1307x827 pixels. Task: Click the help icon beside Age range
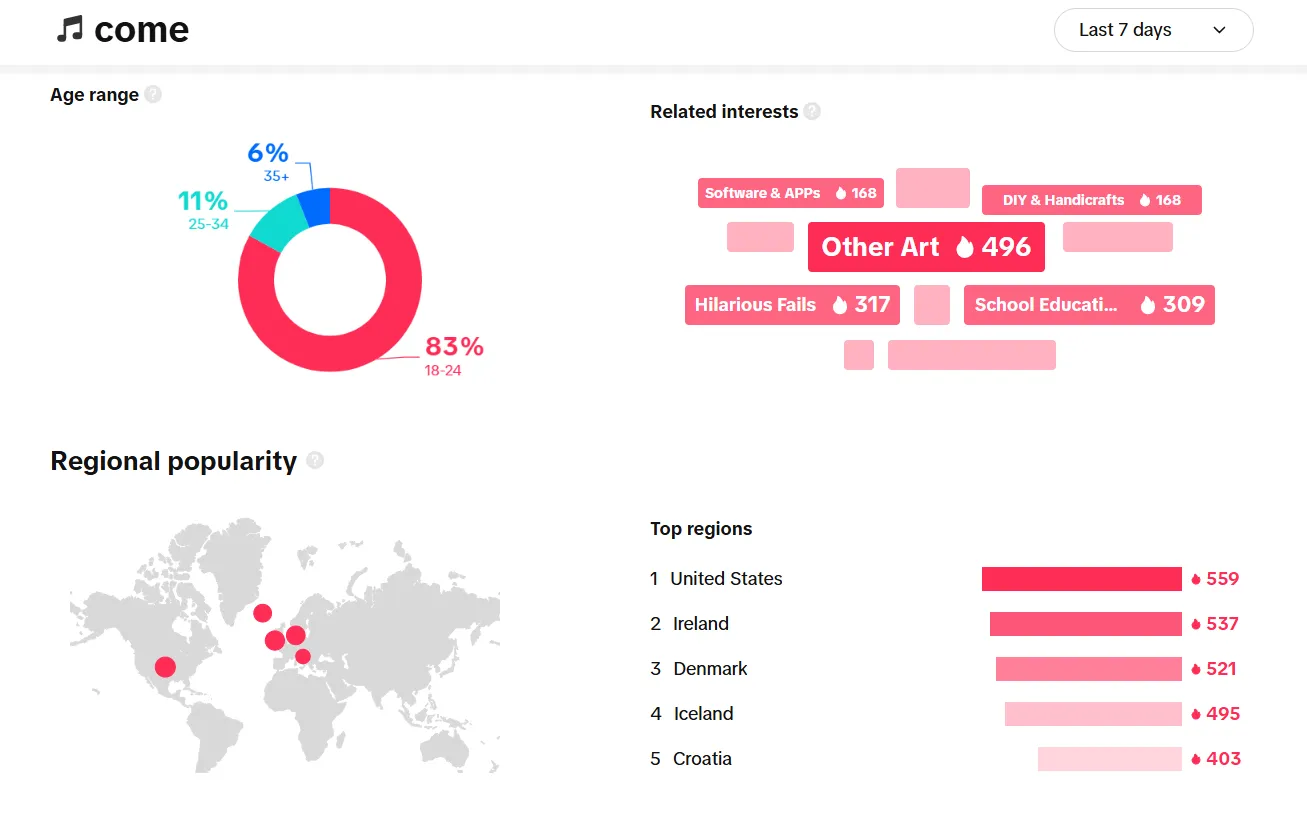tap(153, 95)
